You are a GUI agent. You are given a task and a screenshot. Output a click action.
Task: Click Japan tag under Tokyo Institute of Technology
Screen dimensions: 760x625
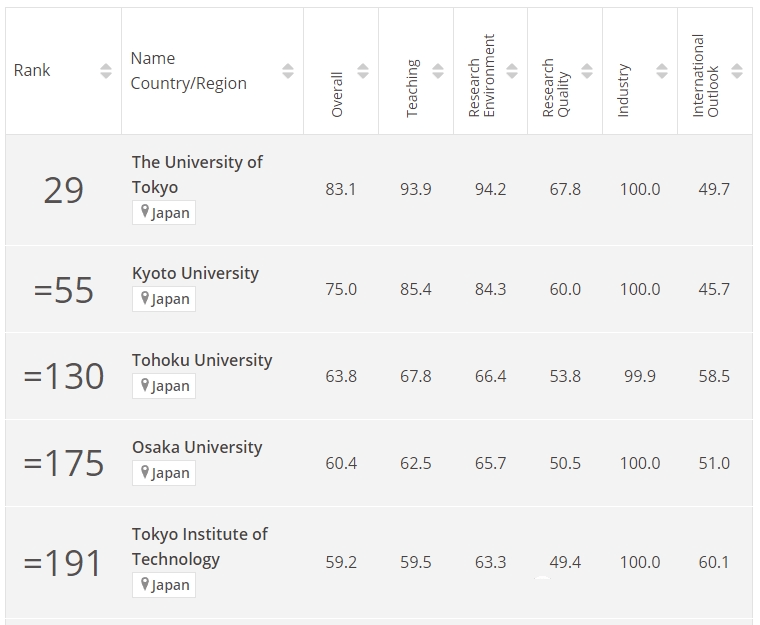[164, 585]
